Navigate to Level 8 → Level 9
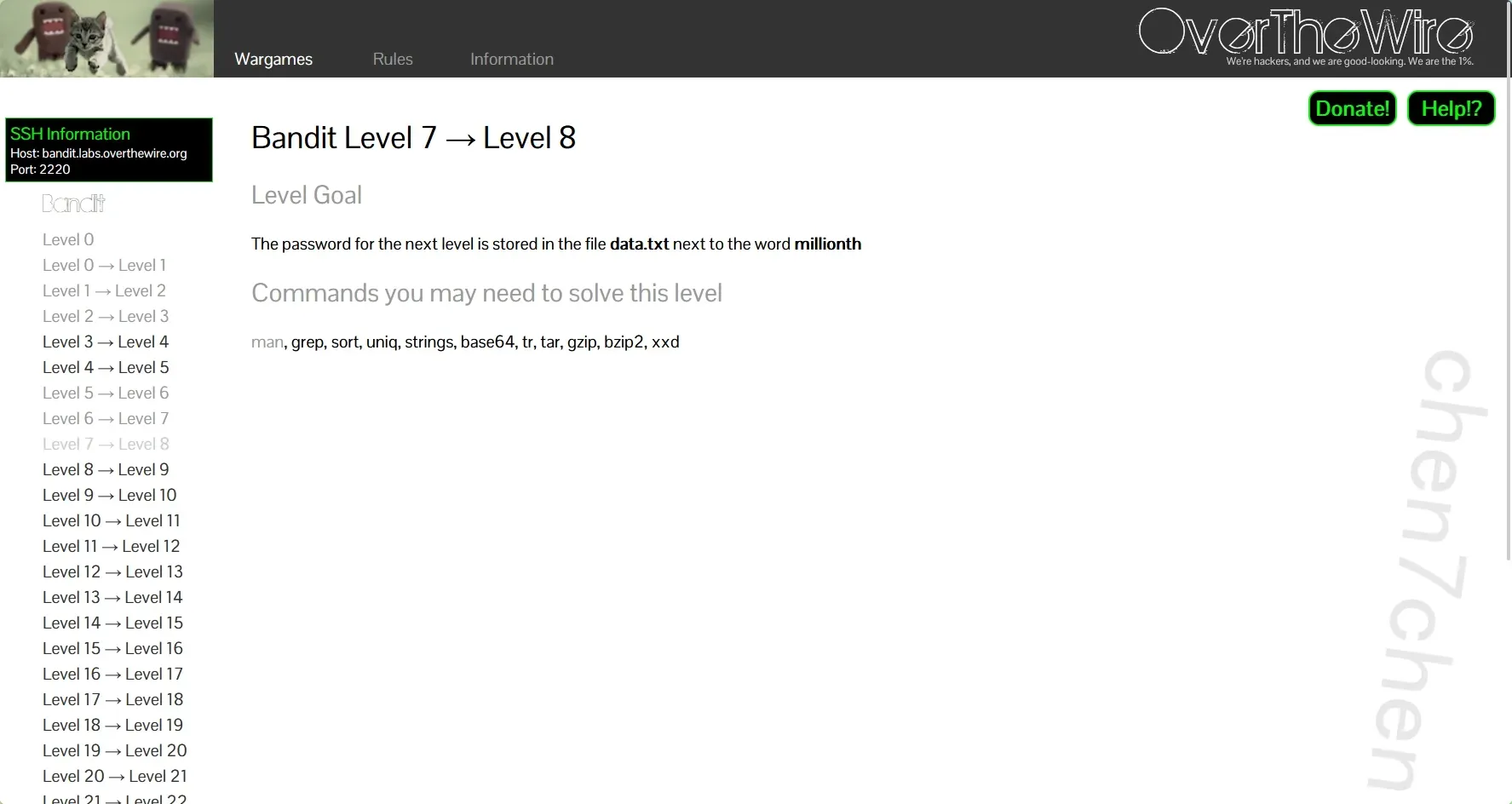Image resolution: width=1512 pixels, height=804 pixels. 106,469
